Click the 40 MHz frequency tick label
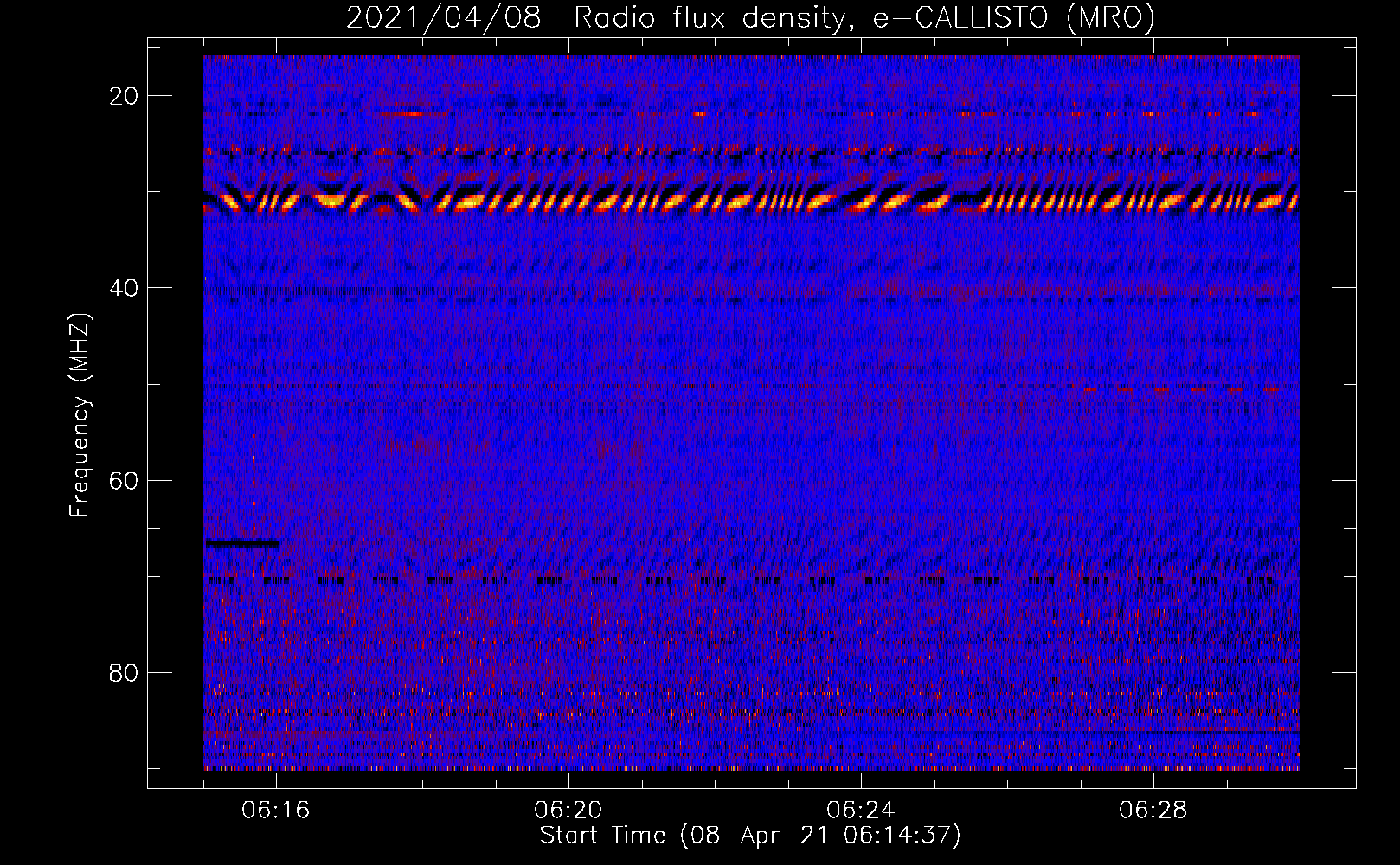The image size is (1400, 865). point(124,288)
